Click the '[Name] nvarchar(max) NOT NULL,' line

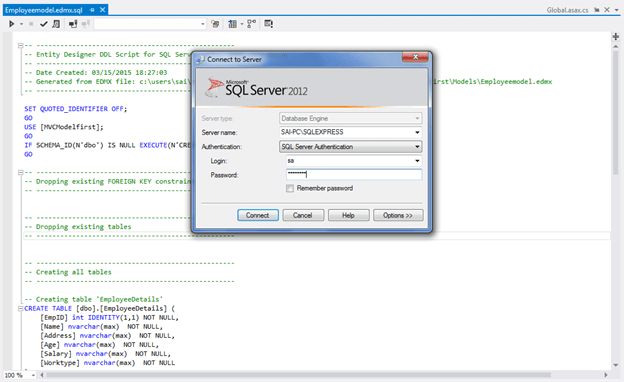(x=101, y=326)
